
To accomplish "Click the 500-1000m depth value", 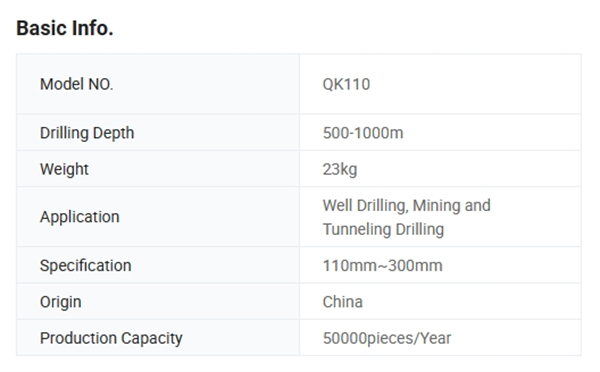I will click(363, 133).
